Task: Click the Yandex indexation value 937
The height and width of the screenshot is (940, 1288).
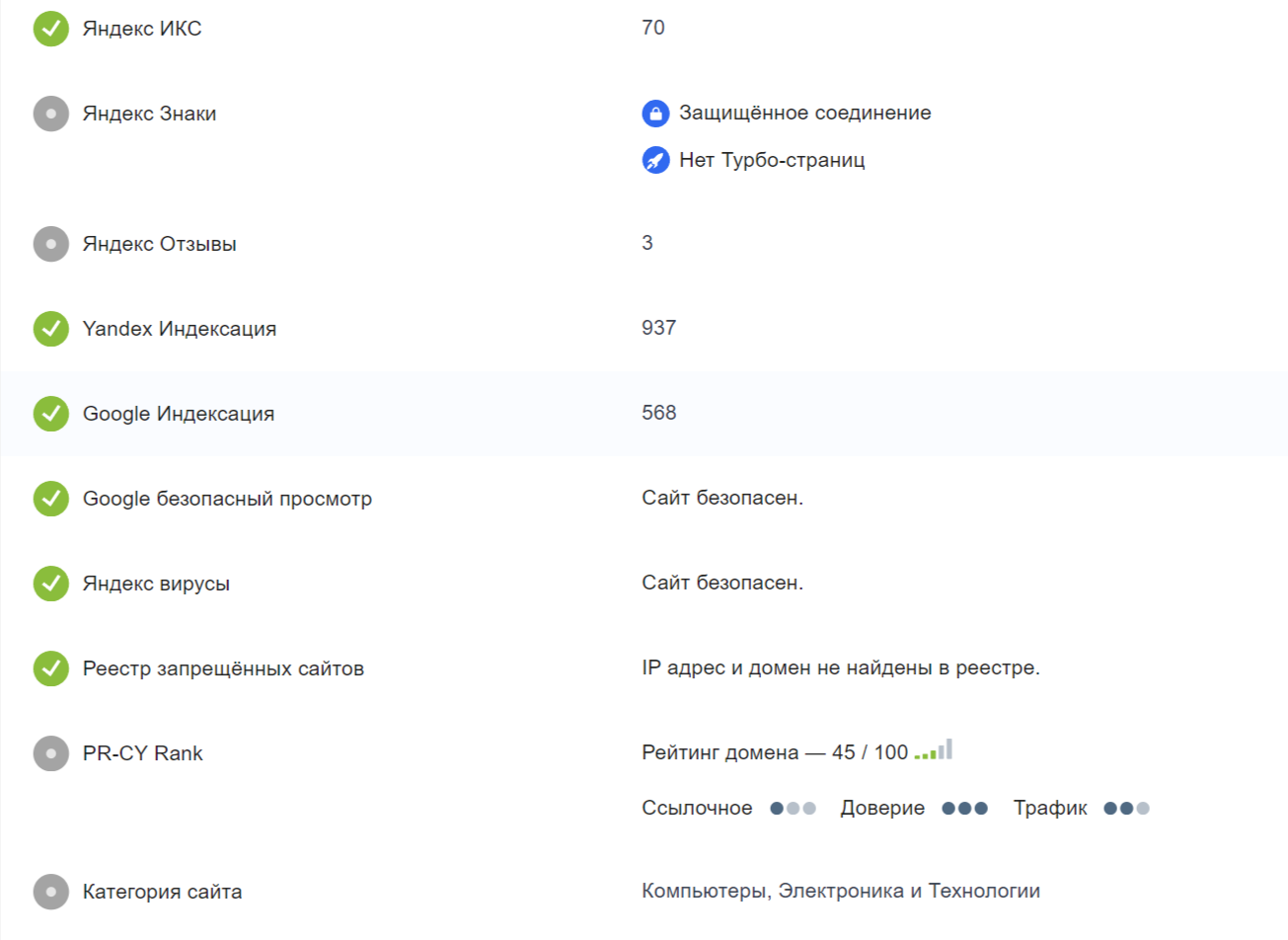Action: pyautogui.click(x=659, y=328)
